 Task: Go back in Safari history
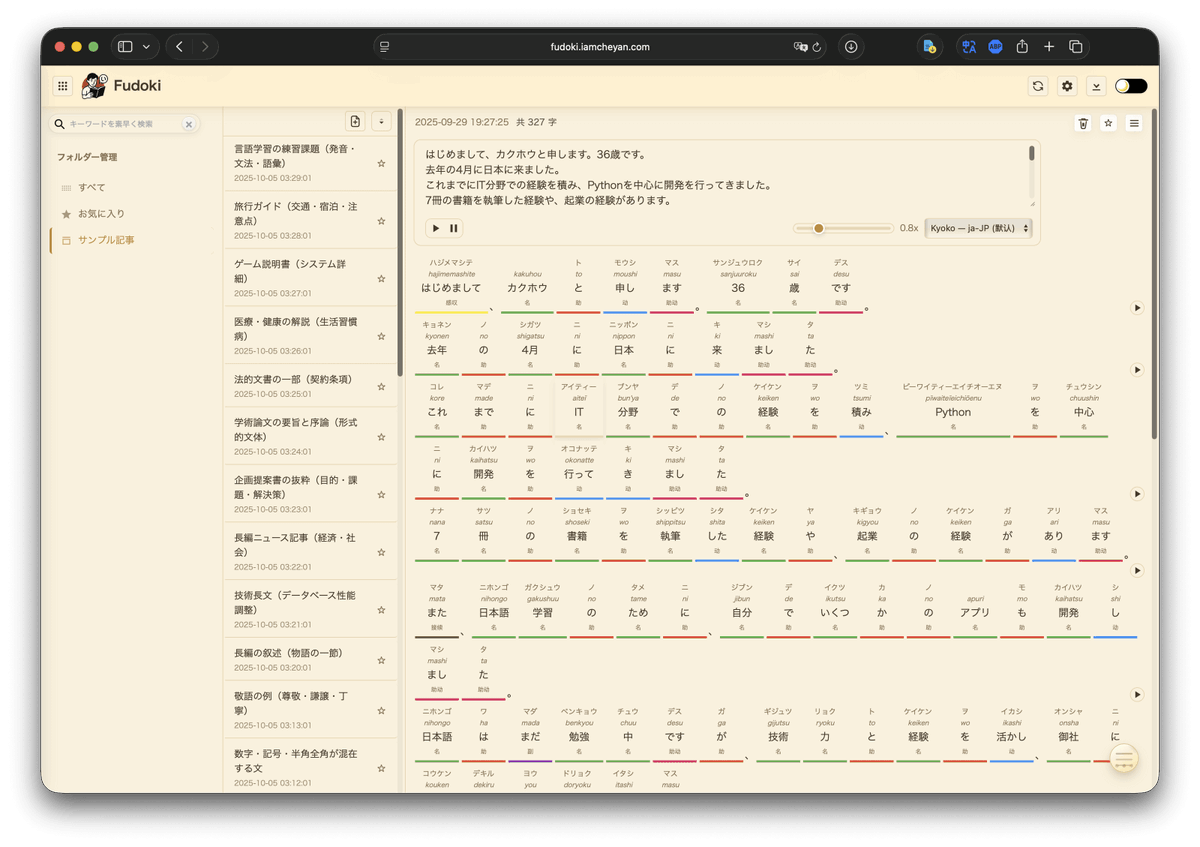(x=180, y=47)
